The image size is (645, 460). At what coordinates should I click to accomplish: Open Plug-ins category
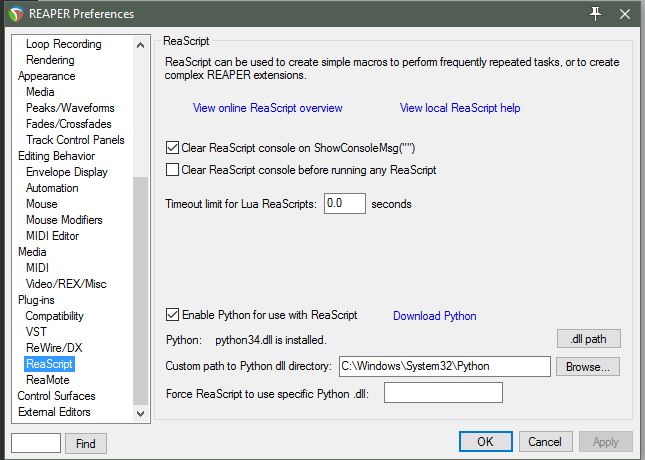(36, 300)
